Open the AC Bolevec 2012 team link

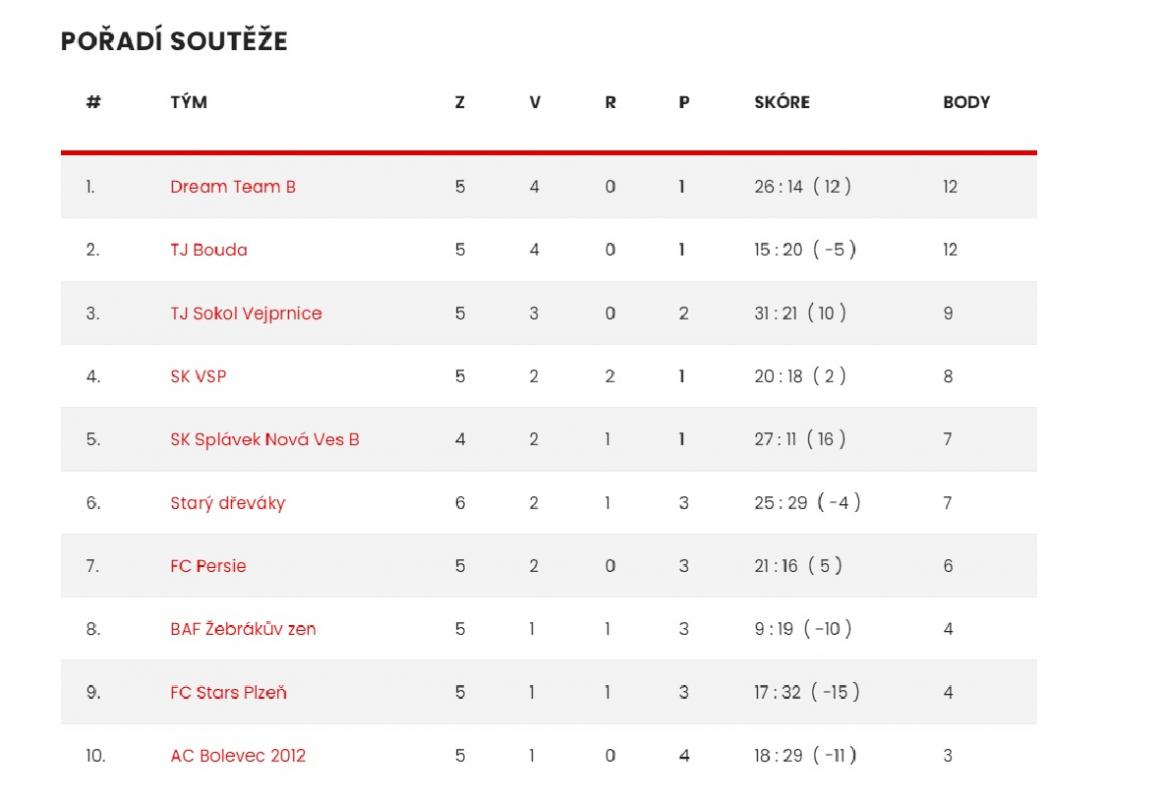(238, 756)
